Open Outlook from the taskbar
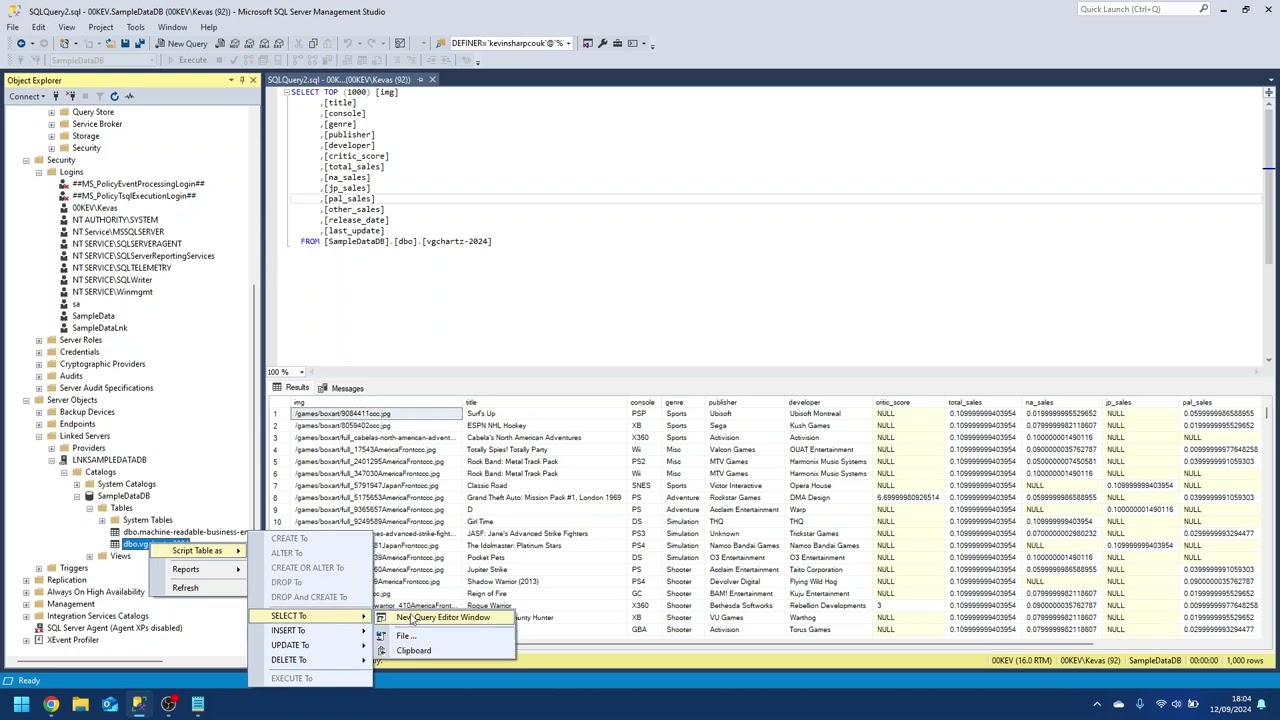 point(109,704)
